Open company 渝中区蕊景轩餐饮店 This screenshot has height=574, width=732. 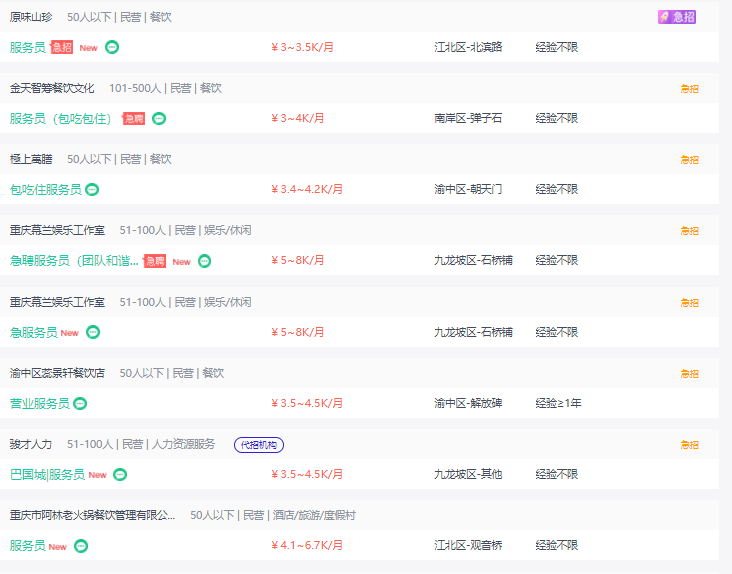tap(57, 373)
